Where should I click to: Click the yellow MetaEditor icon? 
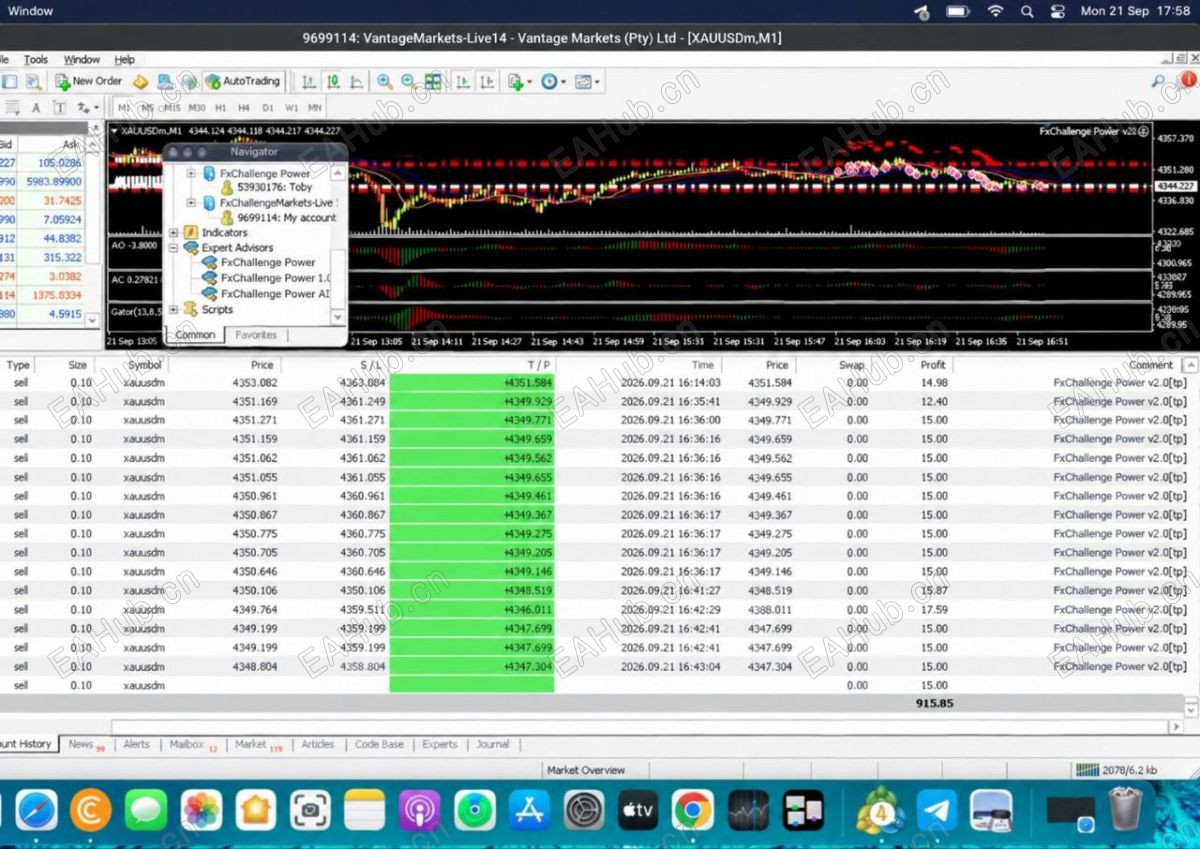pyautogui.click(x=141, y=82)
